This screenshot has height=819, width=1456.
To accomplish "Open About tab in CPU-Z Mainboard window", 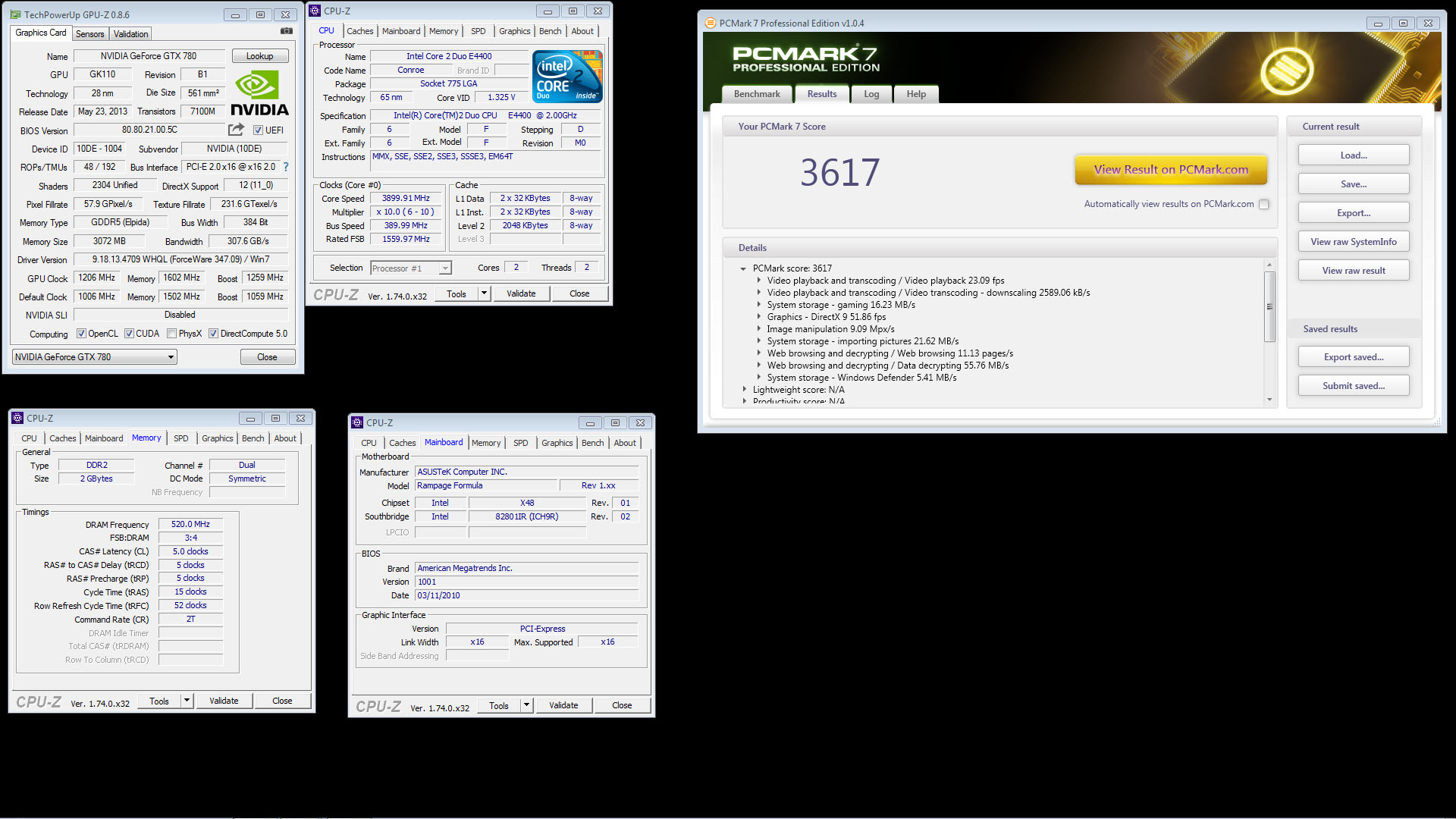I will click(x=625, y=443).
